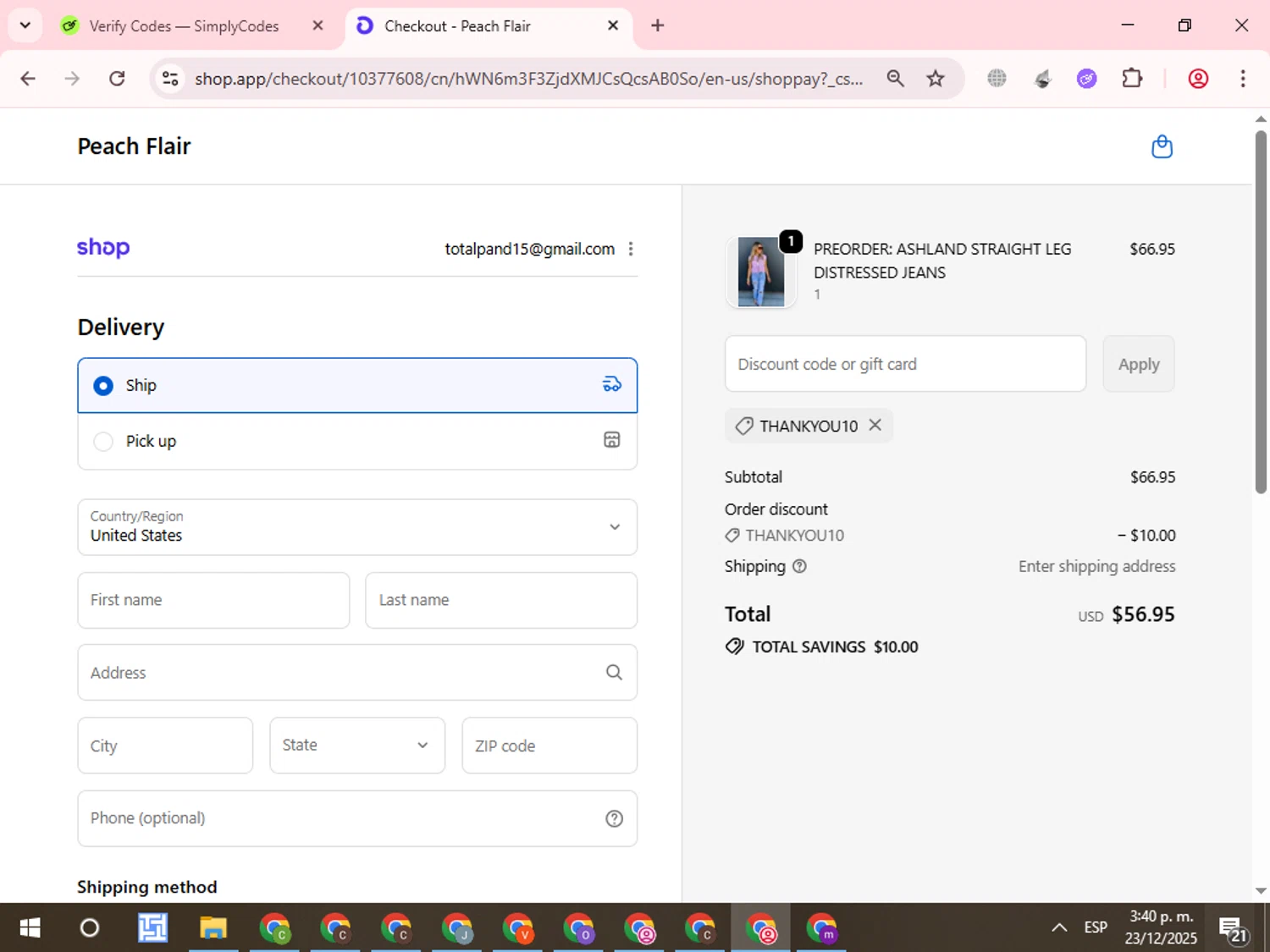View site information icon in address bar

click(170, 79)
